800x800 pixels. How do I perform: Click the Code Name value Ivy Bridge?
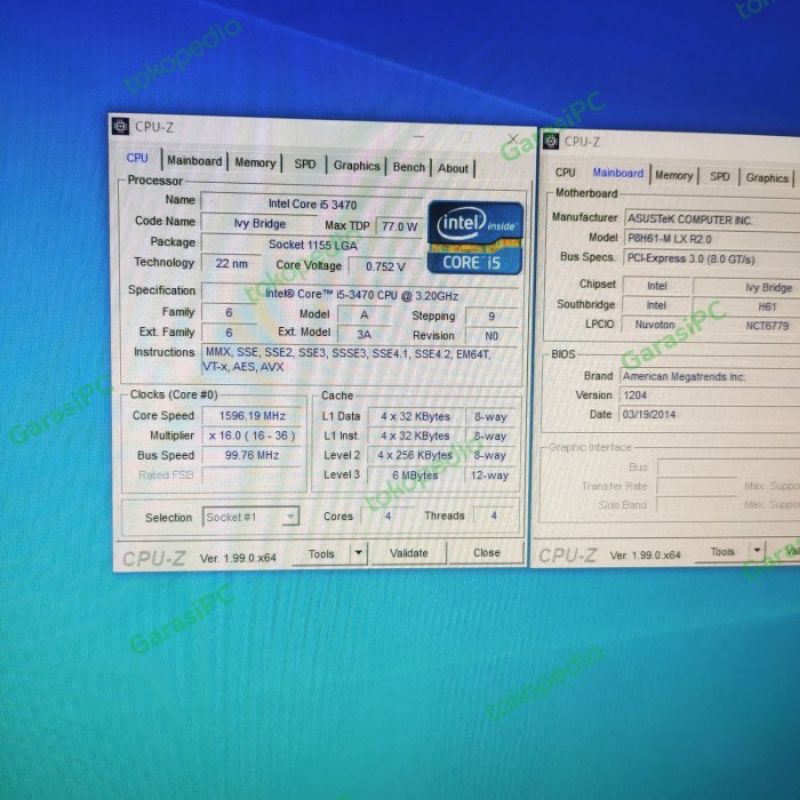[x=260, y=223]
